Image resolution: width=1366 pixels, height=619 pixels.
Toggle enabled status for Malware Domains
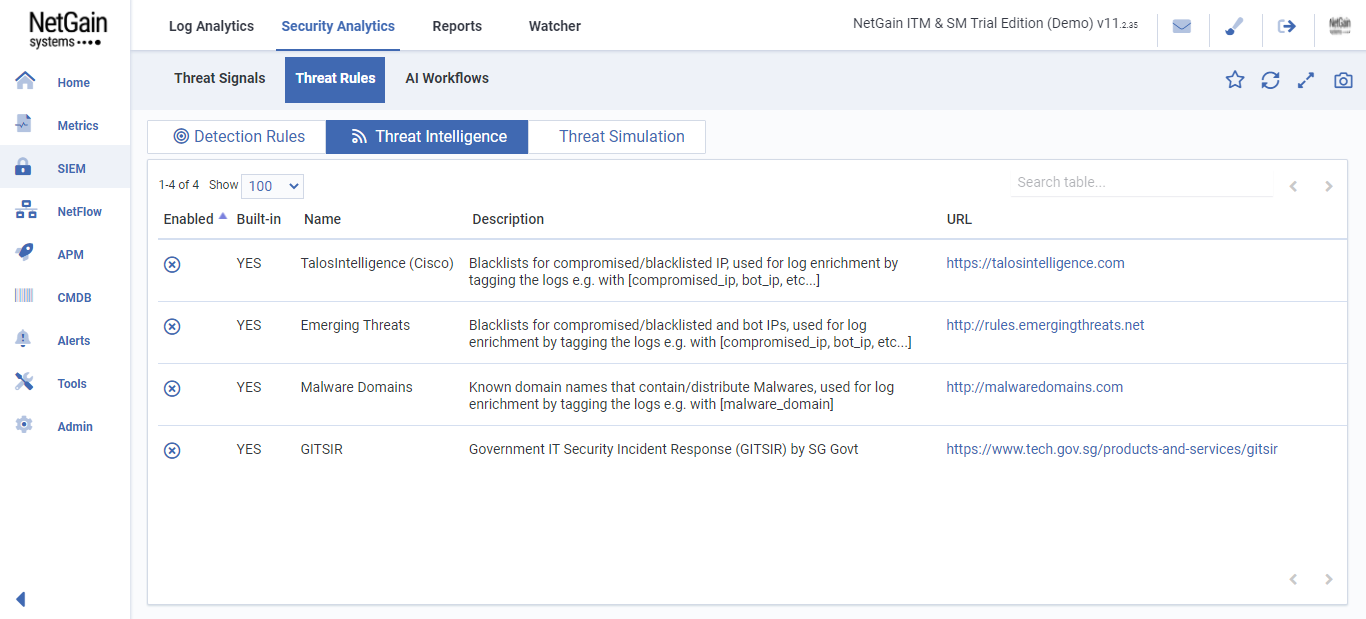tap(172, 389)
